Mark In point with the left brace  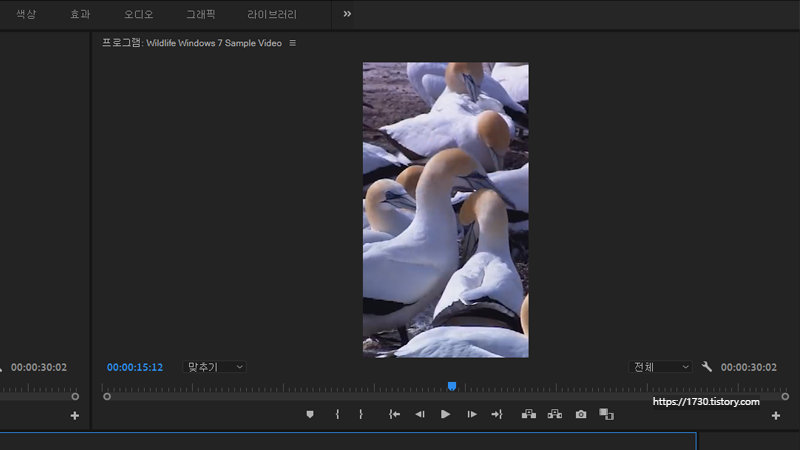tap(337, 414)
